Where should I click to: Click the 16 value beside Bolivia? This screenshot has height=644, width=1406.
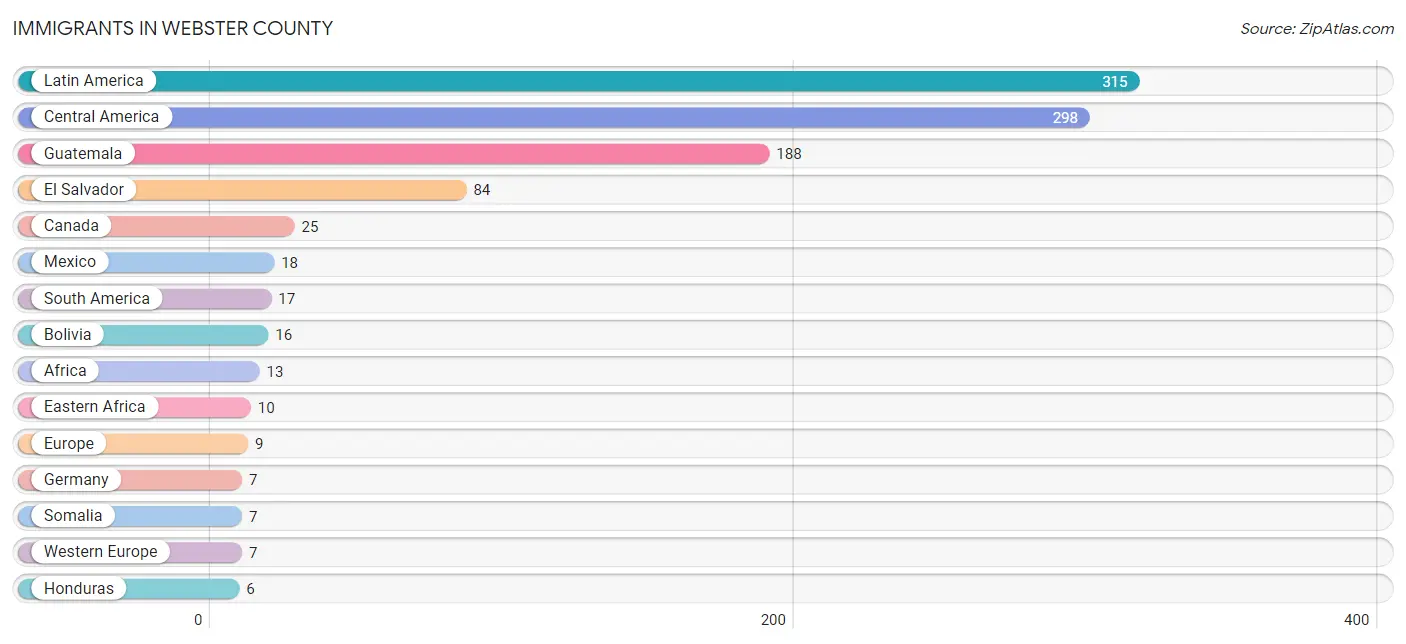click(284, 335)
